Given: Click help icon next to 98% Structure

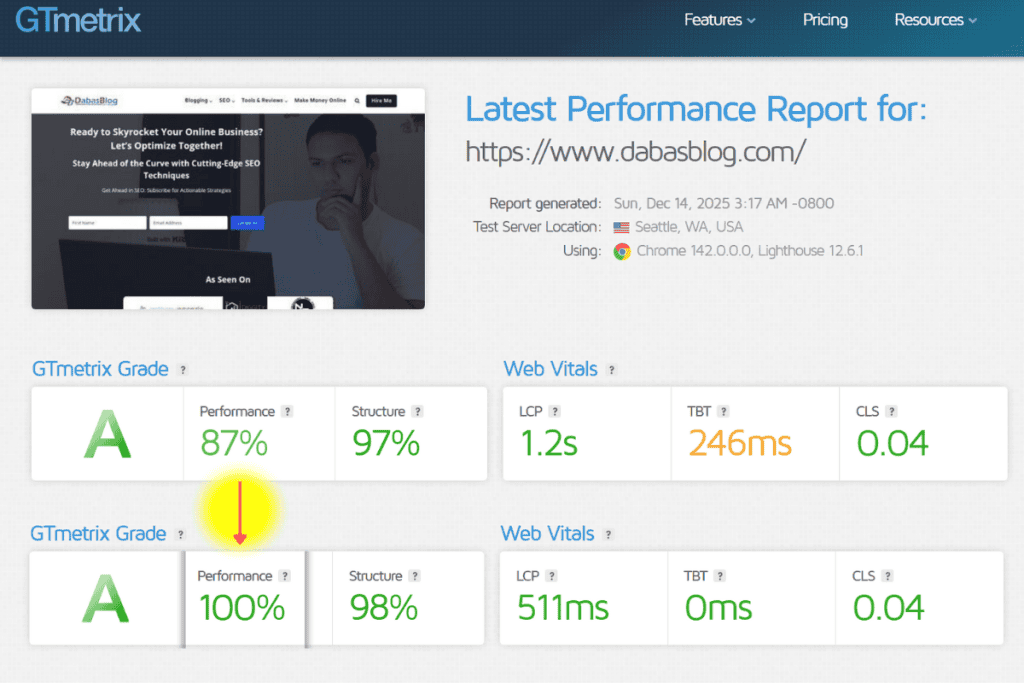Looking at the screenshot, I should coord(414,576).
